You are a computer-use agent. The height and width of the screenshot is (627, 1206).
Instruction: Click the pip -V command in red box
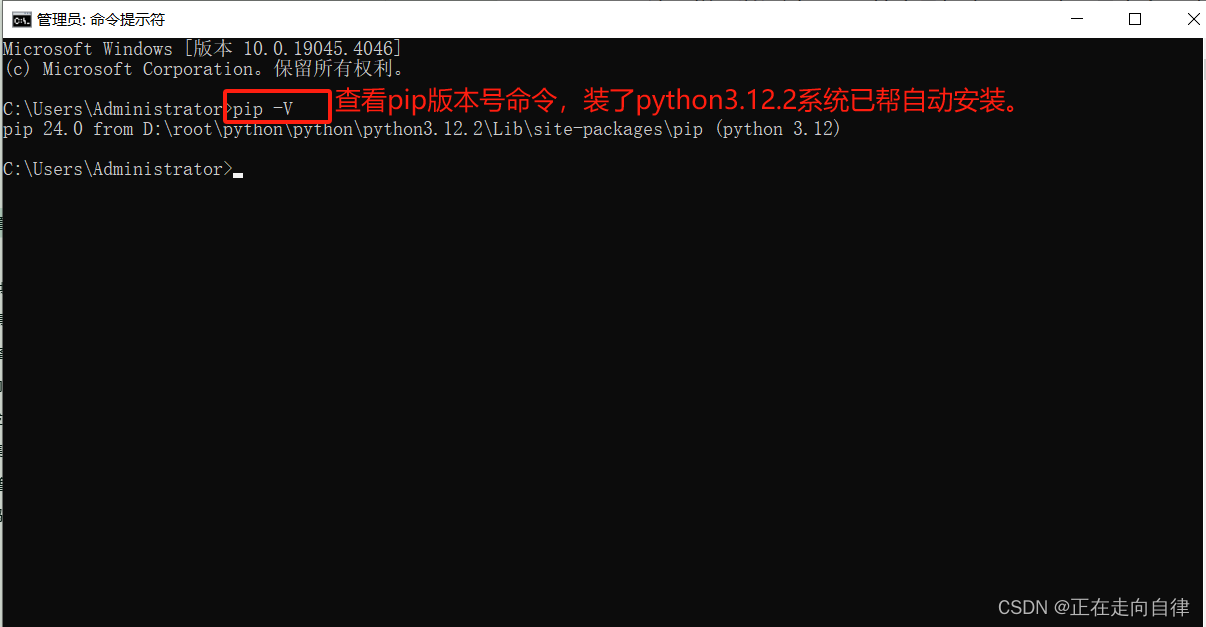coord(262,109)
